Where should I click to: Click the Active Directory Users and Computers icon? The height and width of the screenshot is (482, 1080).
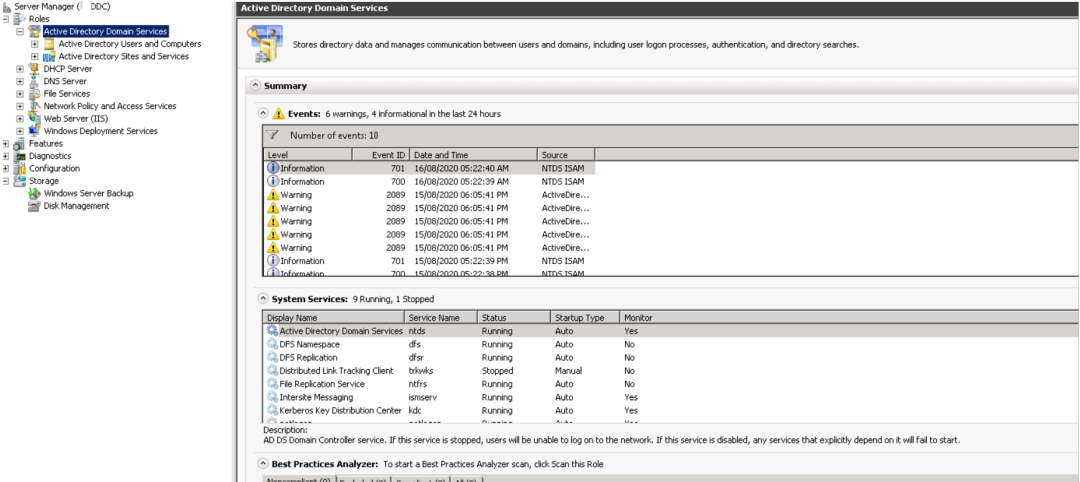pos(50,44)
